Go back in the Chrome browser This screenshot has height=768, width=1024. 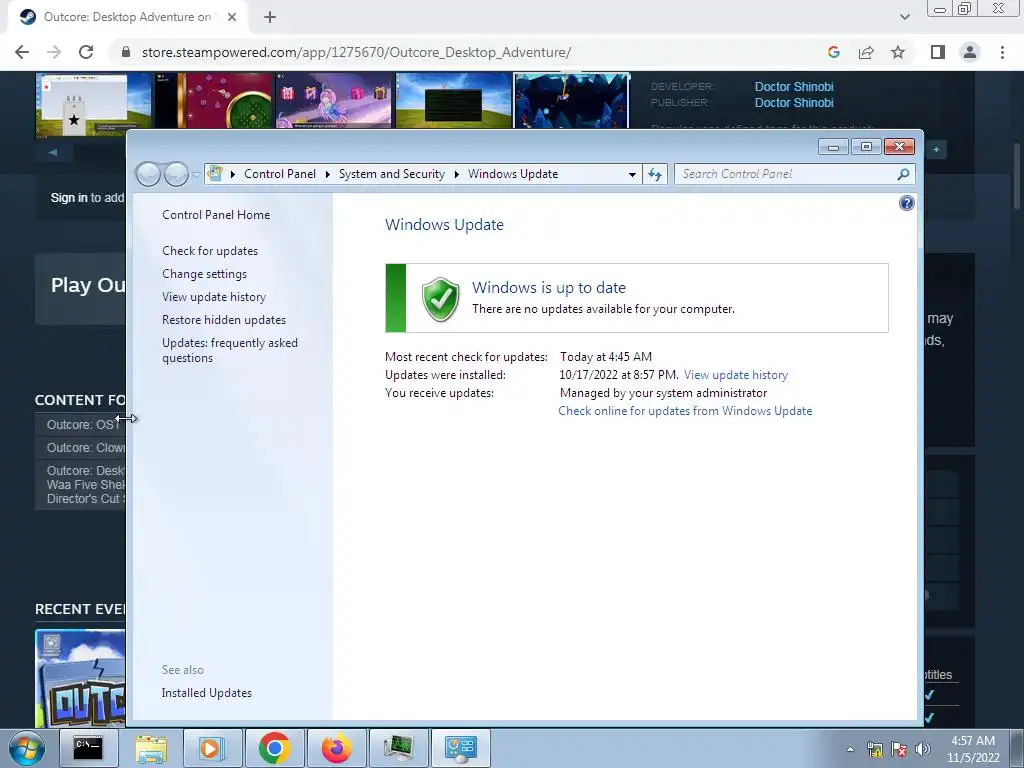(22, 52)
